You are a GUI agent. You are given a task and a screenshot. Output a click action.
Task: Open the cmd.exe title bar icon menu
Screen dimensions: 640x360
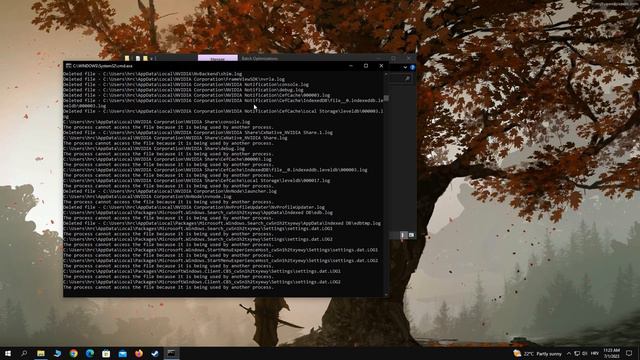coord(69,66)
